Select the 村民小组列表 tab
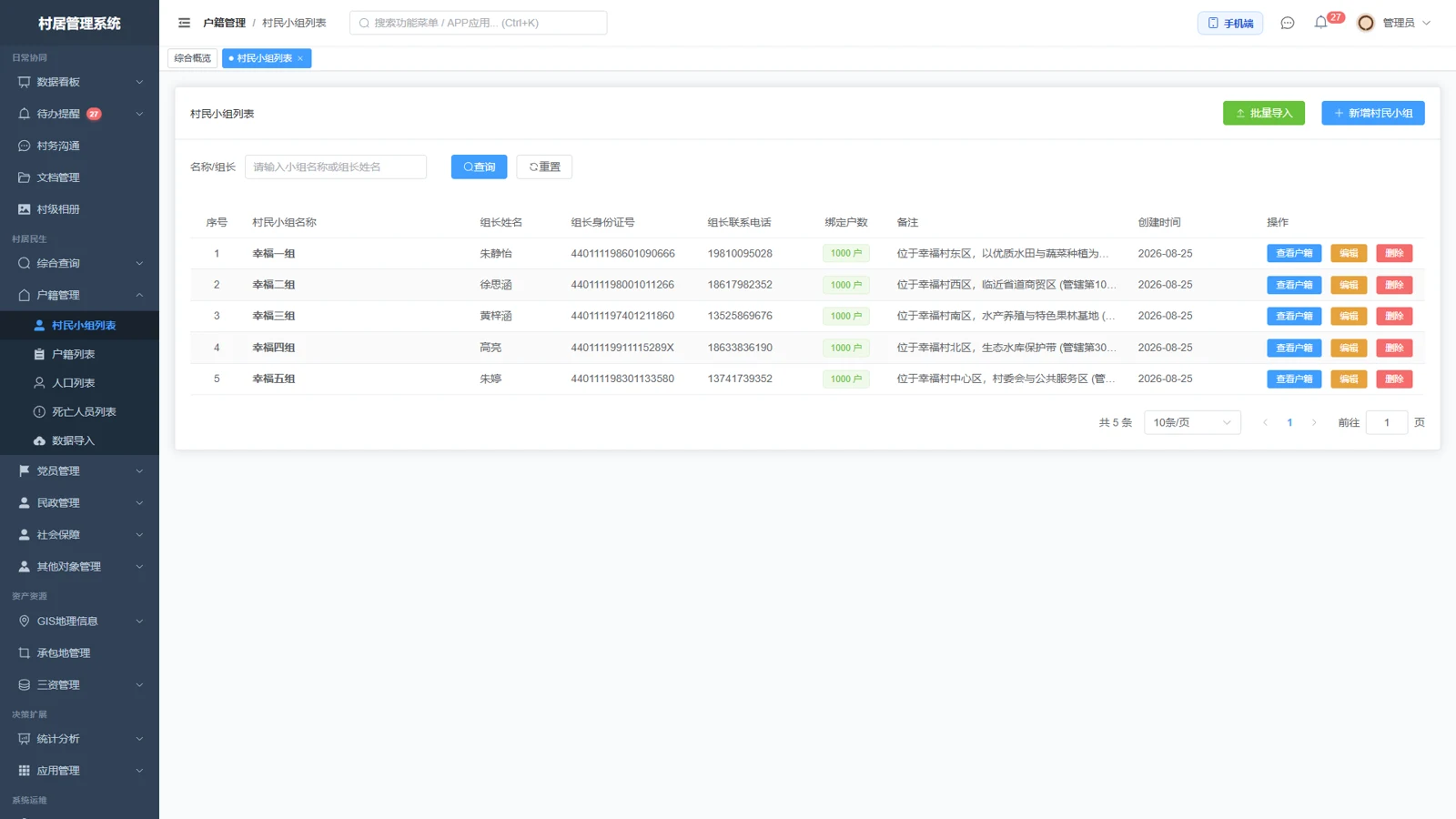This screenshot has width=1456, height=819. point(265,58)
